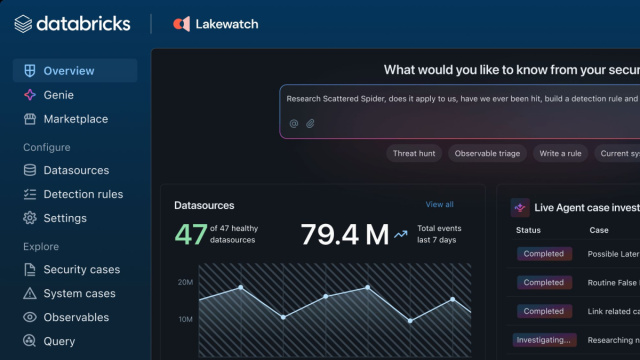Click the Completed badge for Possible Later case
640x360 pixels.
click(544, 253)
